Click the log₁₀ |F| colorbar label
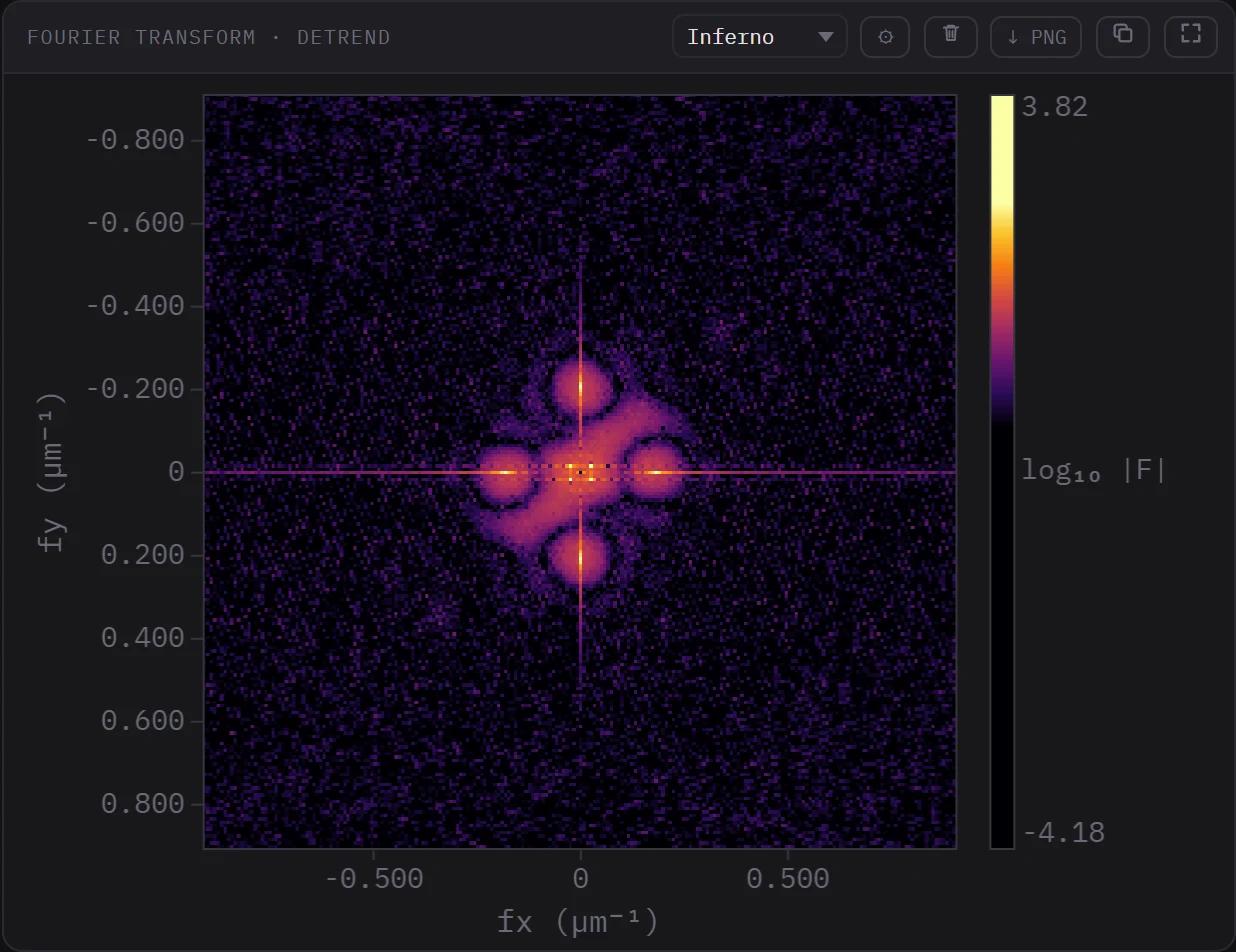The height and width of the screenshot is (952, 1236). click(x=1094, y=470)
